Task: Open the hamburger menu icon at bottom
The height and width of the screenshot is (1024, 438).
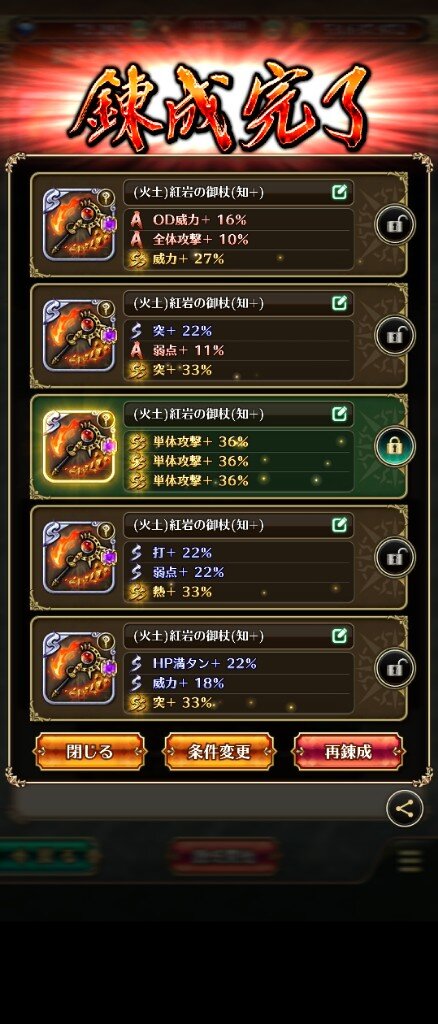Action: coord(411,861)
